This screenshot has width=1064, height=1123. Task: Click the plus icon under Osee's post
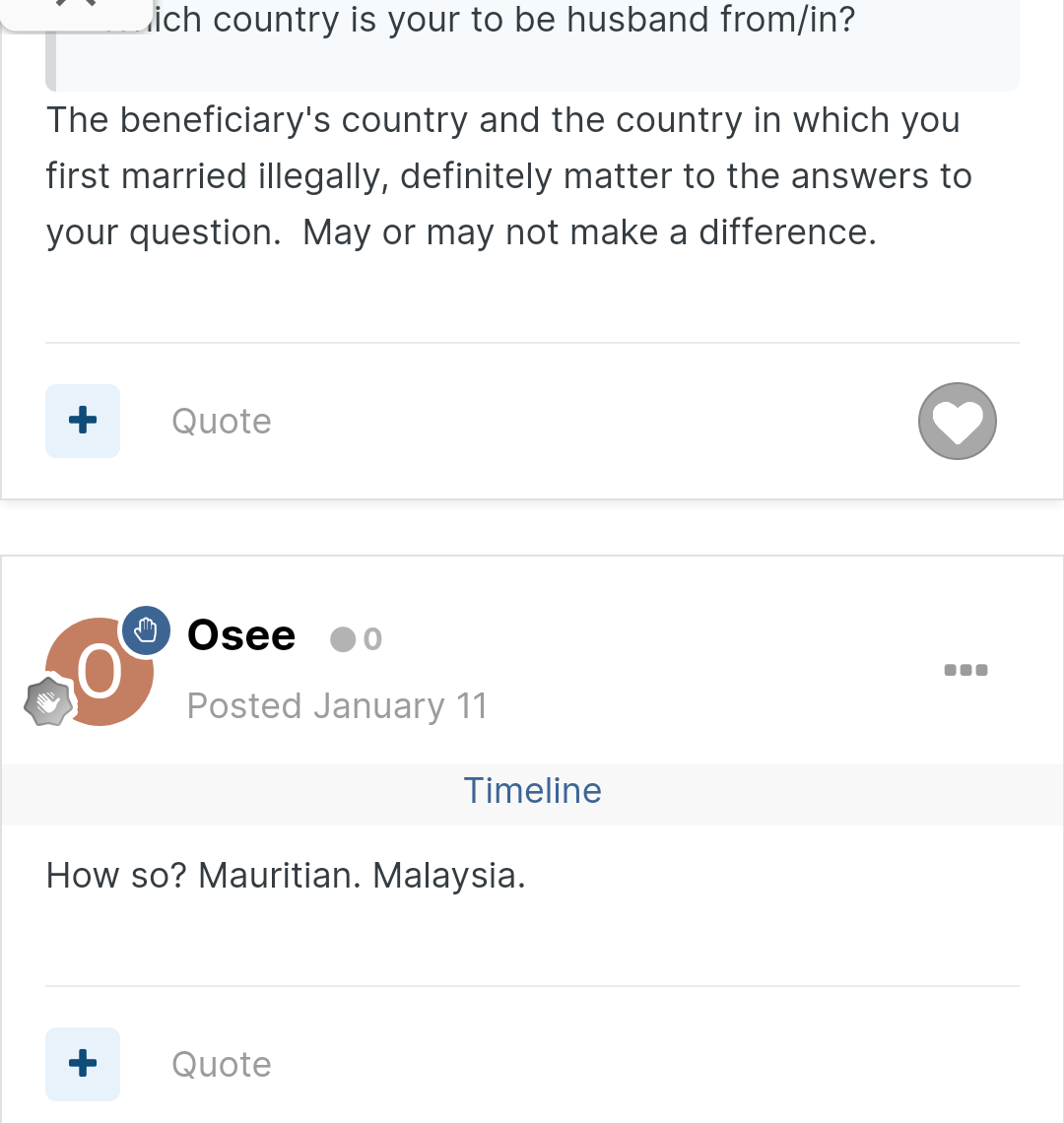tap(83, 1064)
